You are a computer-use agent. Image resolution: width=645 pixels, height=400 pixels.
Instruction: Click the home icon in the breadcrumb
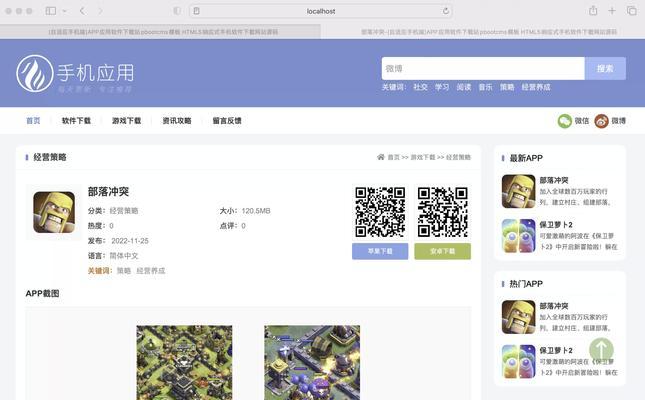381,157
